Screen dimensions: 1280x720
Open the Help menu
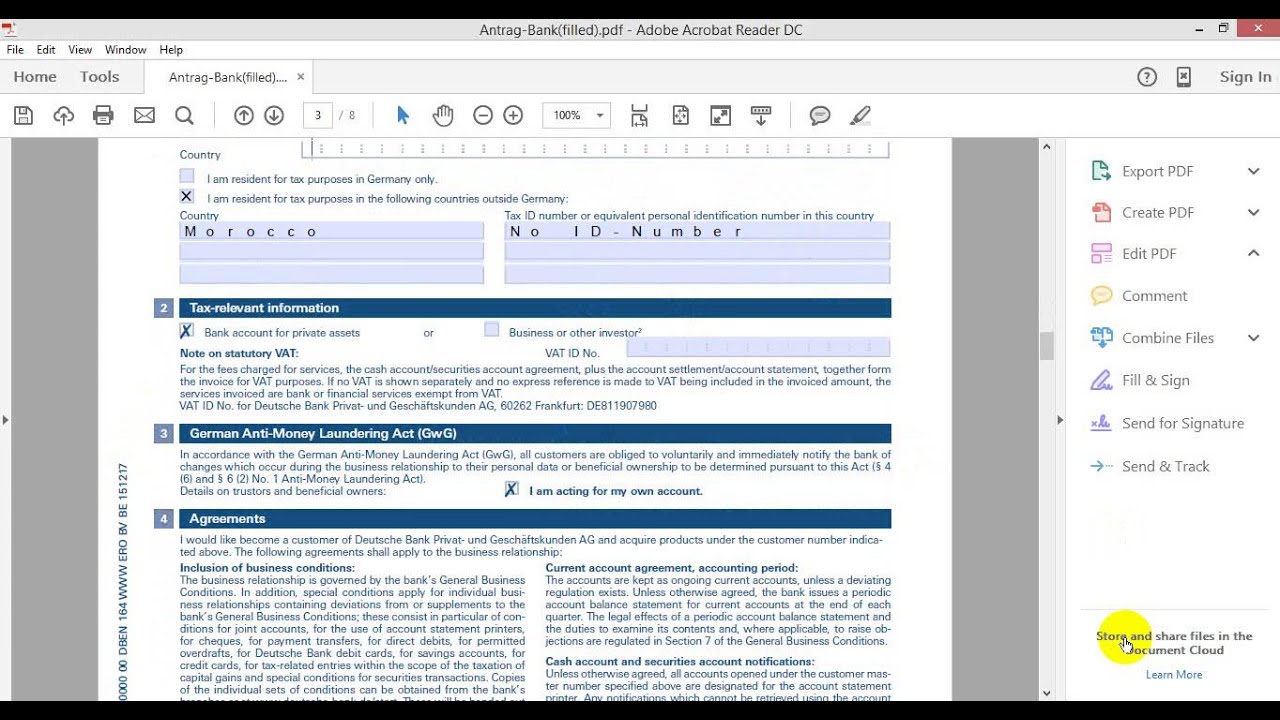click(171, 50)
